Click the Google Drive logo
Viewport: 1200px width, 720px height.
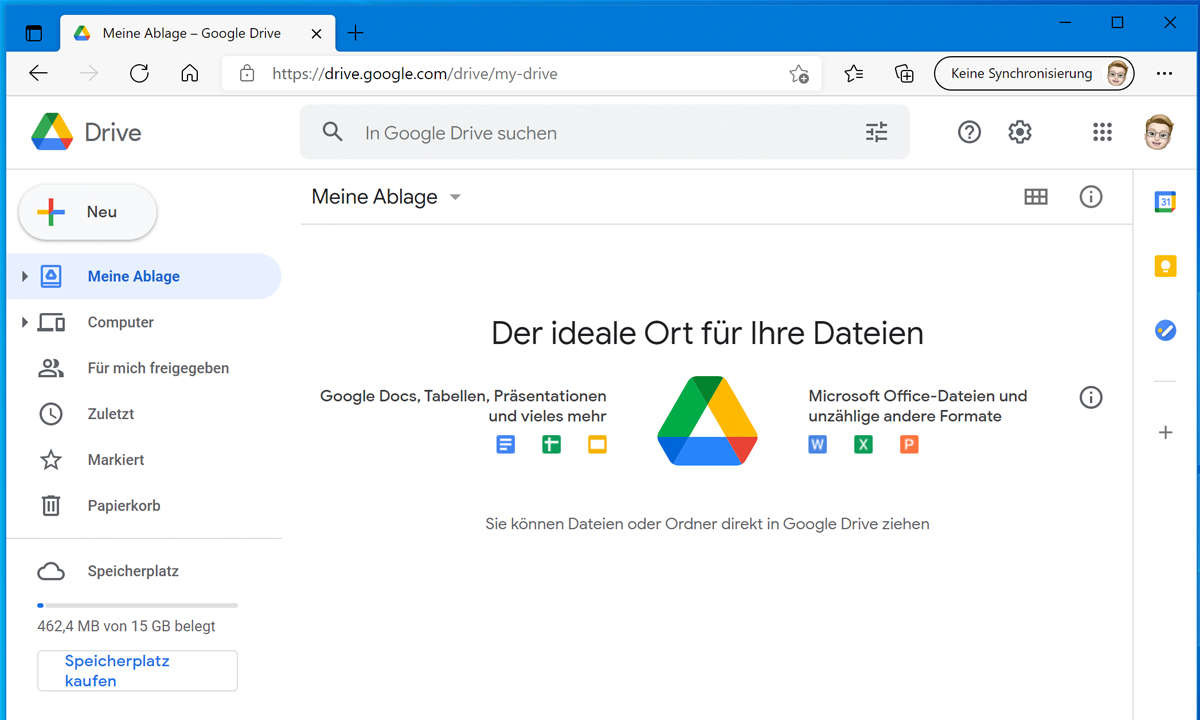[86, 132]
